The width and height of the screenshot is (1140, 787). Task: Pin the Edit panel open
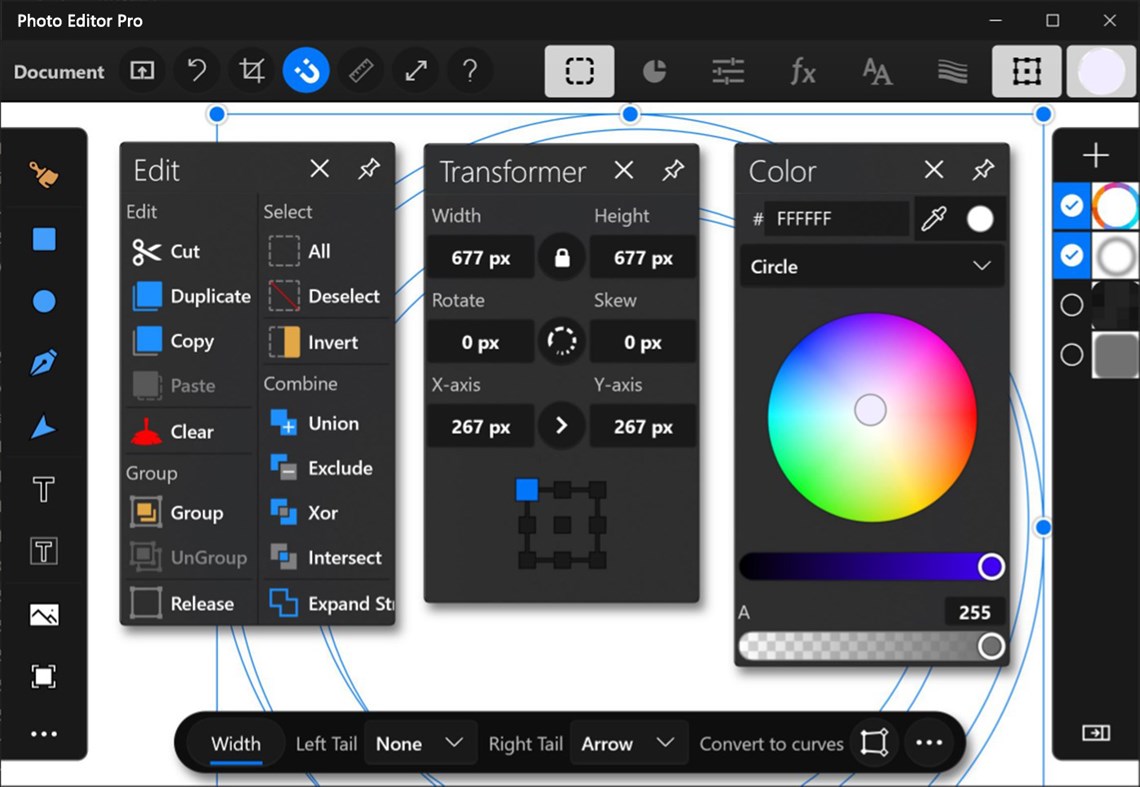[x=369, y=169]
